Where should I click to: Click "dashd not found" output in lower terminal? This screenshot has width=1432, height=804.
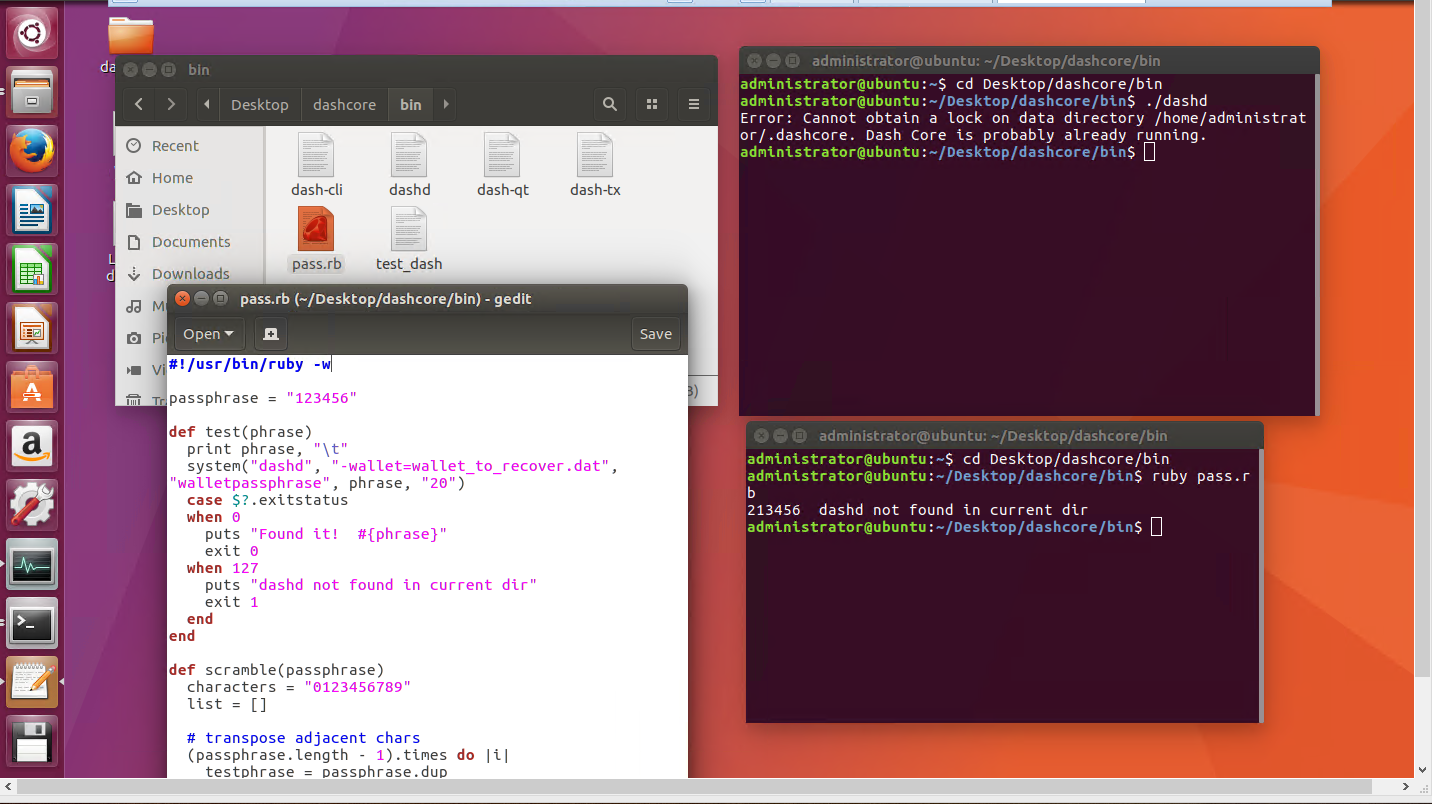point(953,509)
